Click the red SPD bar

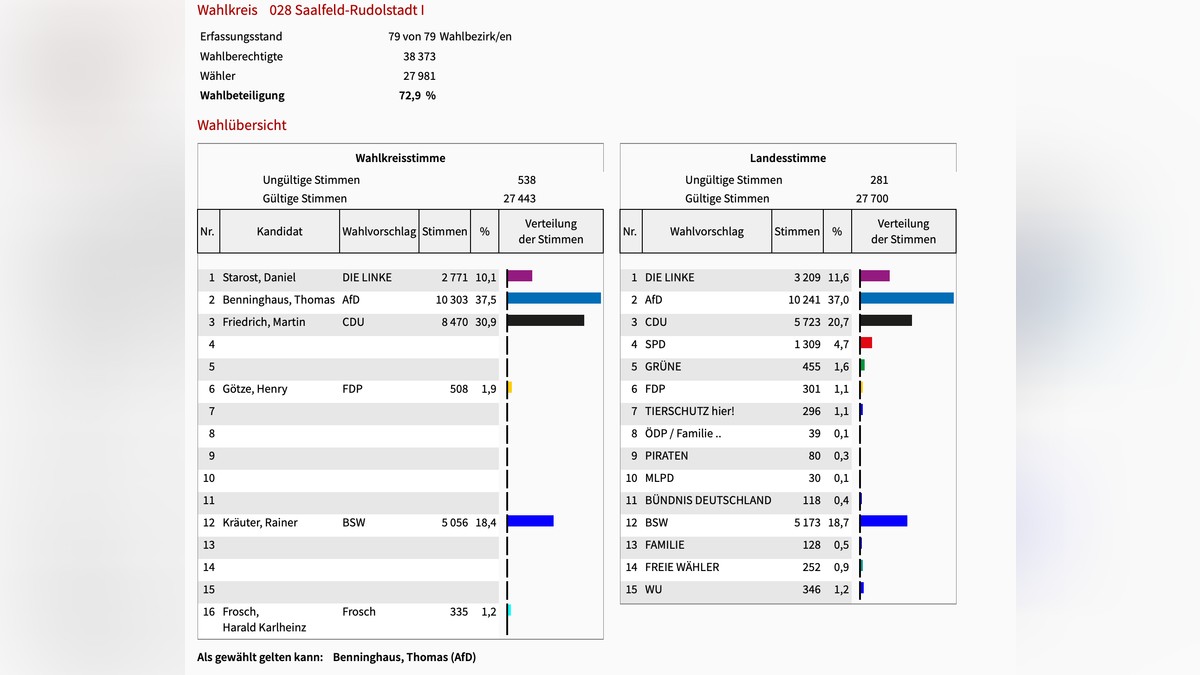(x=866, y=343)
